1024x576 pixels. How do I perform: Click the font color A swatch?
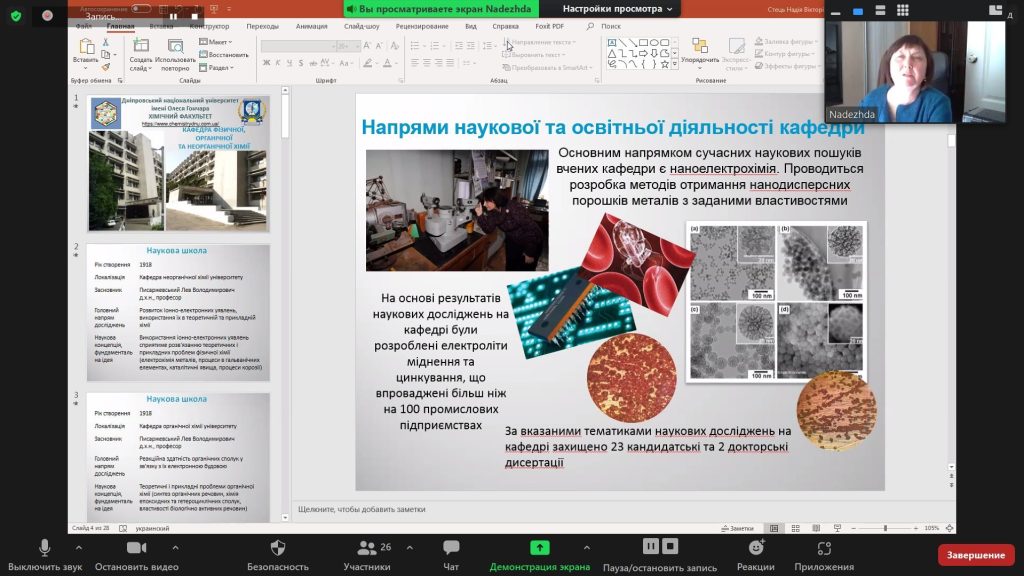(x=387, y=63)
